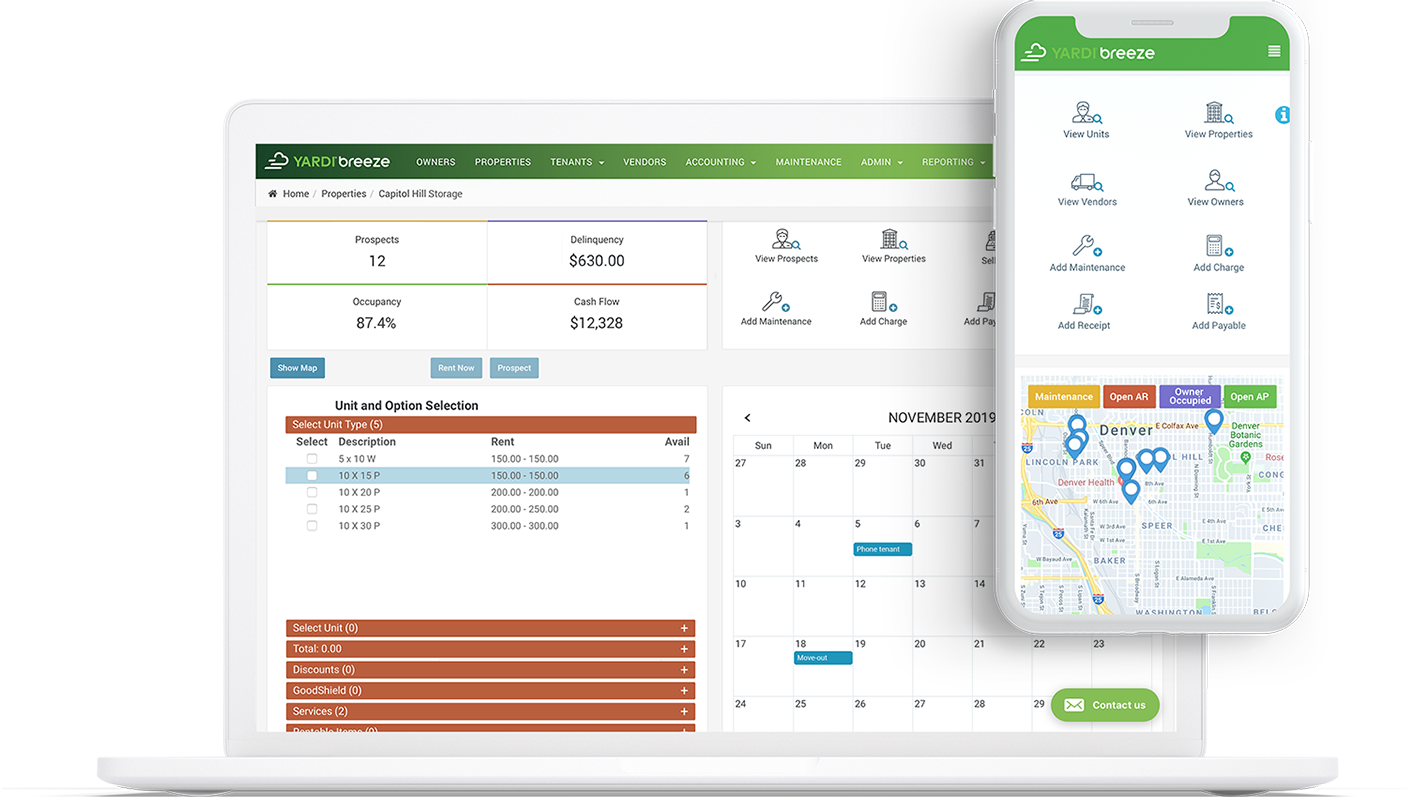The image size is (1416, 797).
Task: Click the Yardi Breeze logo on phone
Action: pos(1088,52)
